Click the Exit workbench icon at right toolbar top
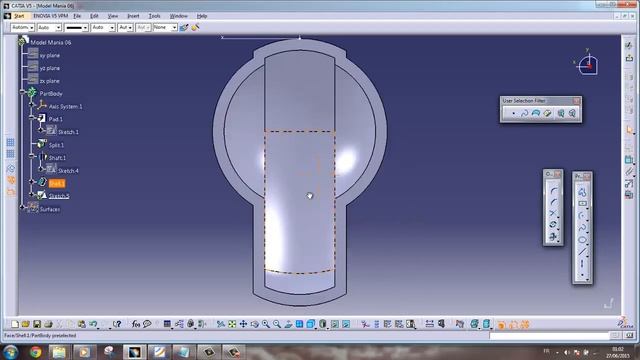The image size is (640, 360). click(629, 58)
